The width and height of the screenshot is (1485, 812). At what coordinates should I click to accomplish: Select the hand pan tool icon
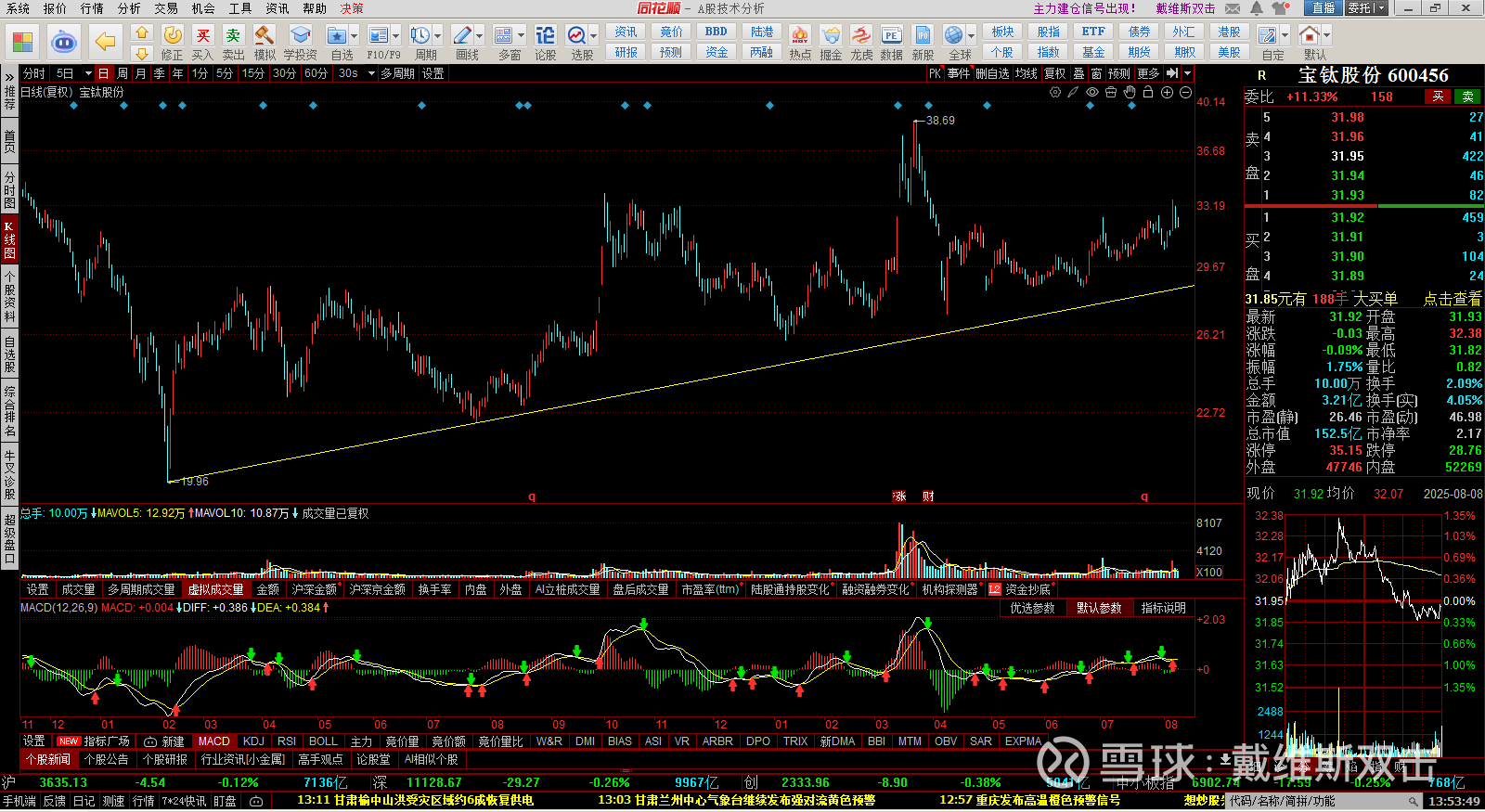tap(1130, 92)
